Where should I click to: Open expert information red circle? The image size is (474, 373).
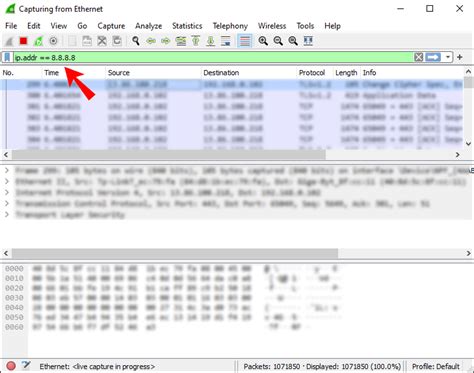point(11,366)
